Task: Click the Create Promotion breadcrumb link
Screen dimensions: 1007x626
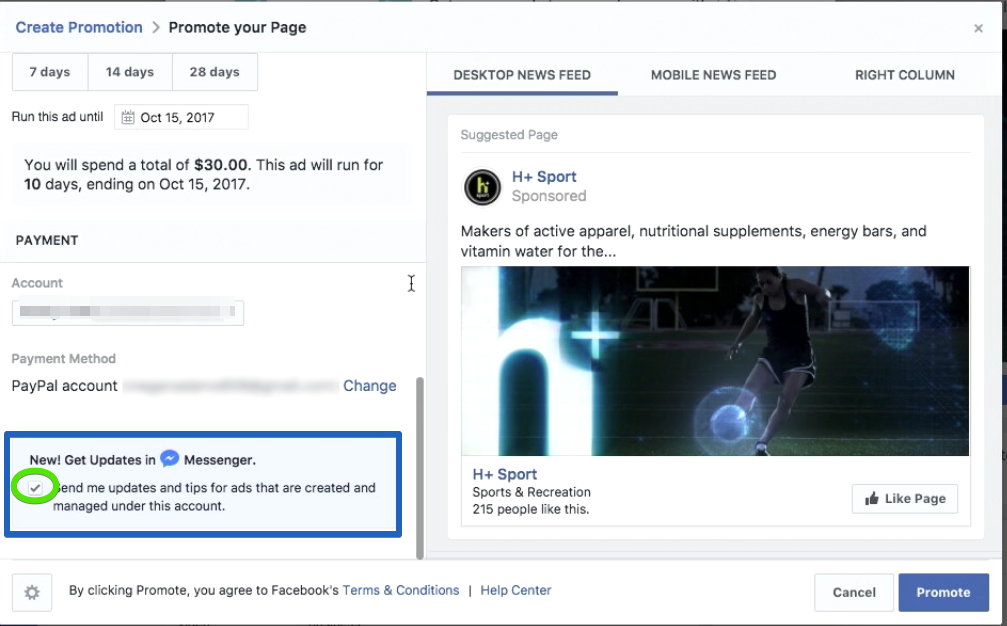Action: [79, 28]
